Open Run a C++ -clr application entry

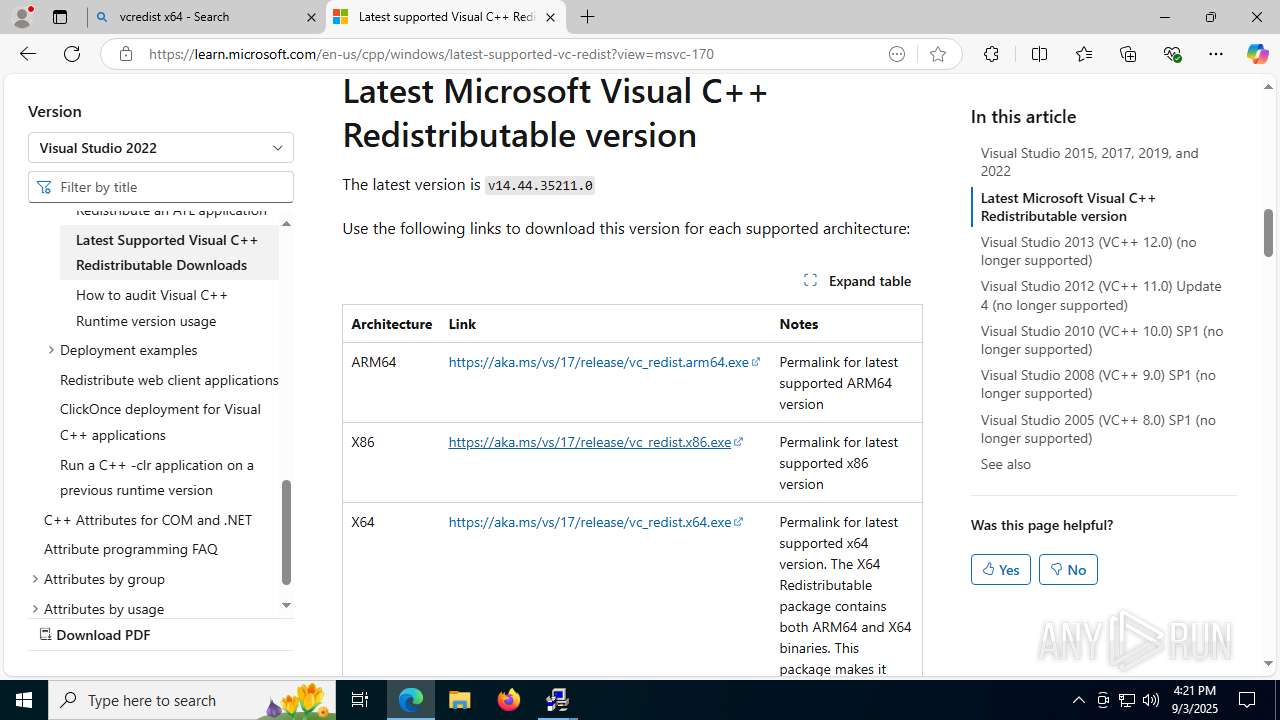tap(157, 477)
